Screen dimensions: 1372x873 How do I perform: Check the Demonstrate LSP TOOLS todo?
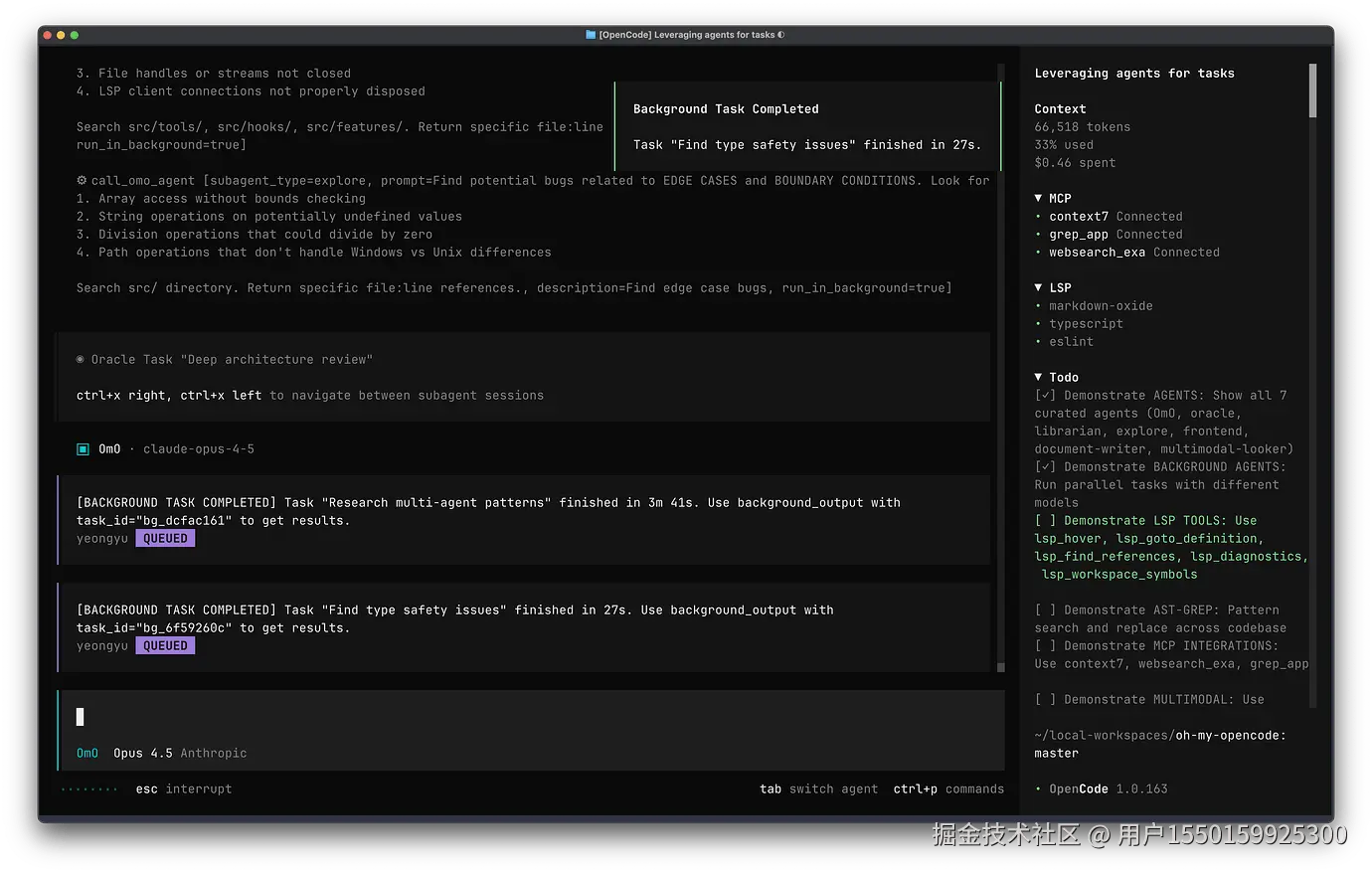coord(1045,521)
